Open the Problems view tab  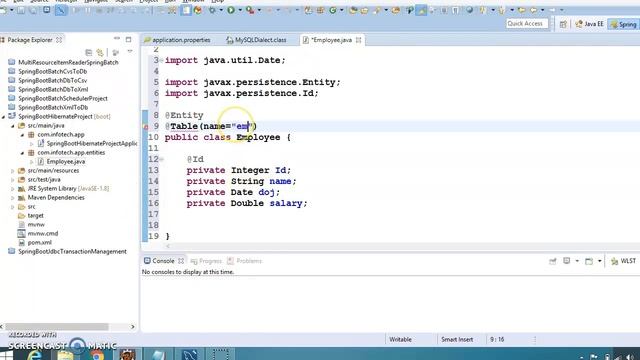click(x=244, y=261)
